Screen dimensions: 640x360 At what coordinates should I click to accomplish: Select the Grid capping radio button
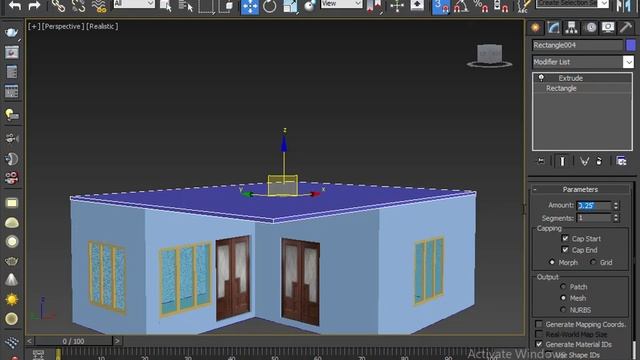pyautogui.click(x=593, y=262)
